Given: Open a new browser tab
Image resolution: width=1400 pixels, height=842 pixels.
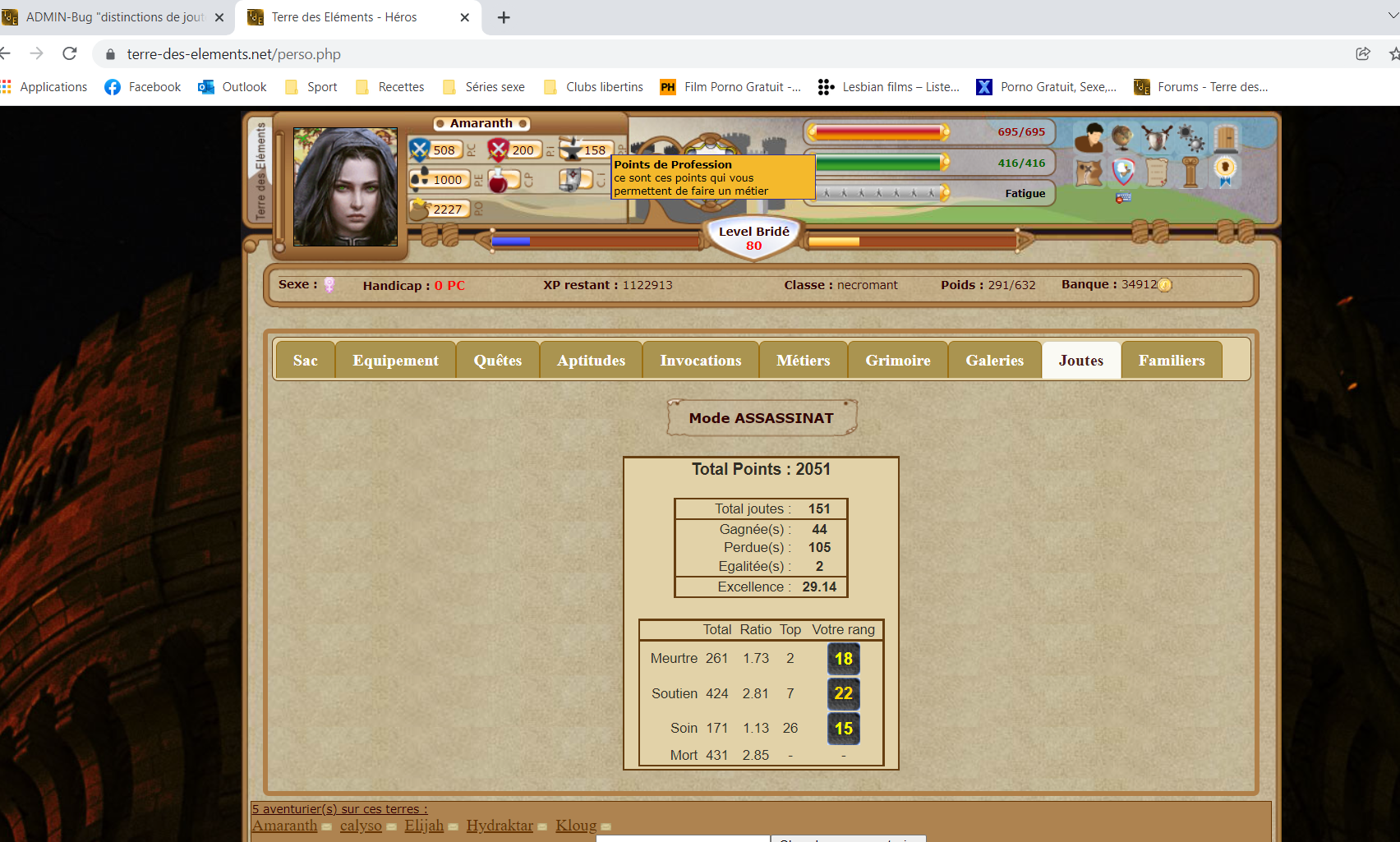Looking at the screenshot, I should point(504,17).
